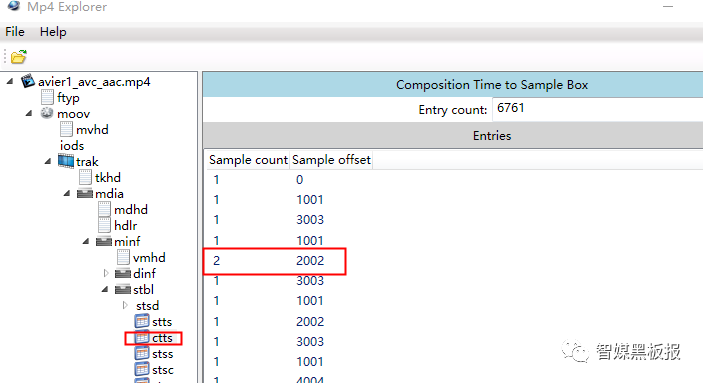The height and width of the screenshot is (383, 703).
Task: Select the hdlr tree label
Action: coord(126,226)
